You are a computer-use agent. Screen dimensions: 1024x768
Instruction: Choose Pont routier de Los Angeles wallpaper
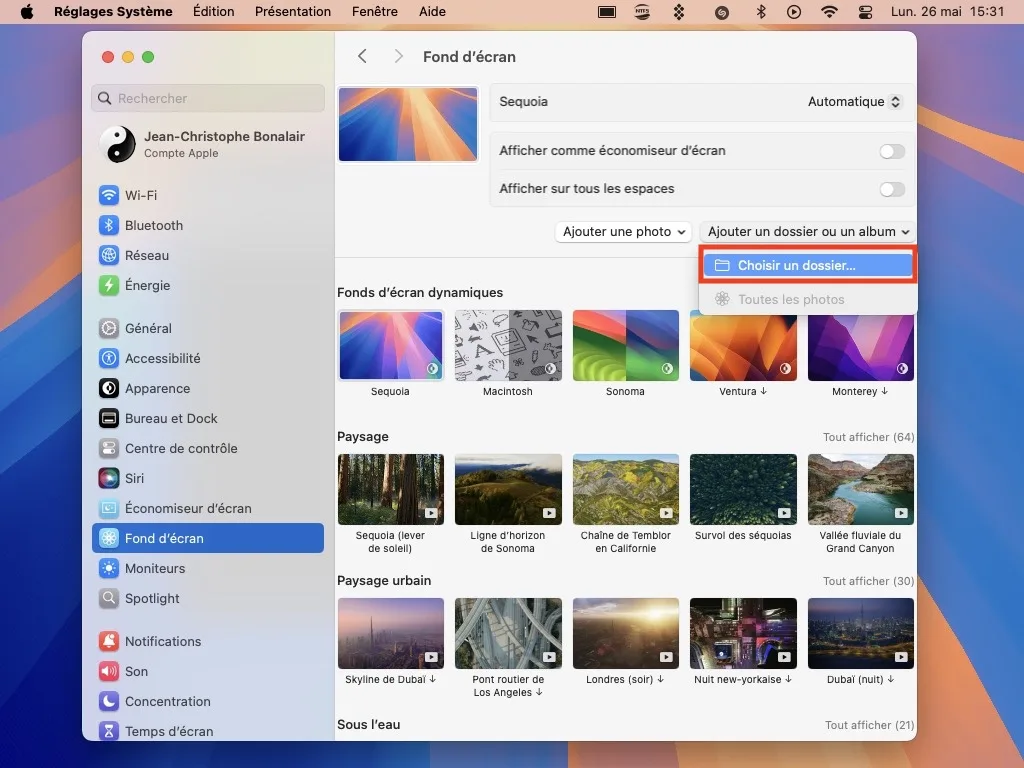pyautogui.click(x=508, y=633)
